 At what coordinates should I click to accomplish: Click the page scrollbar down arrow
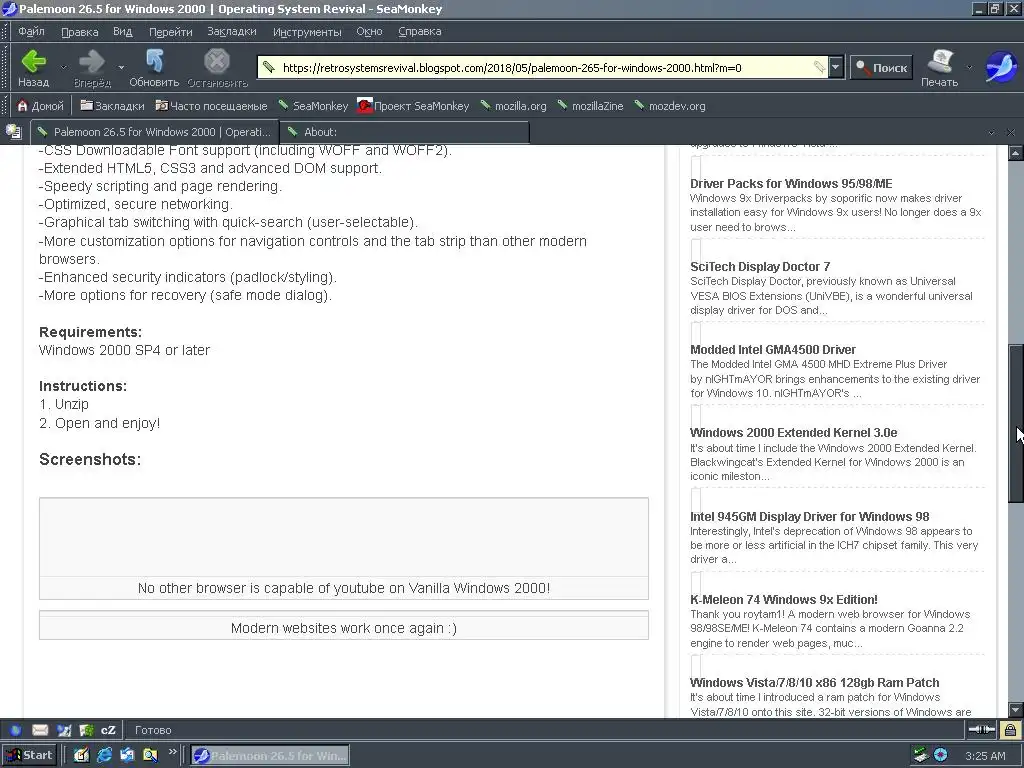coord(1016,709)
